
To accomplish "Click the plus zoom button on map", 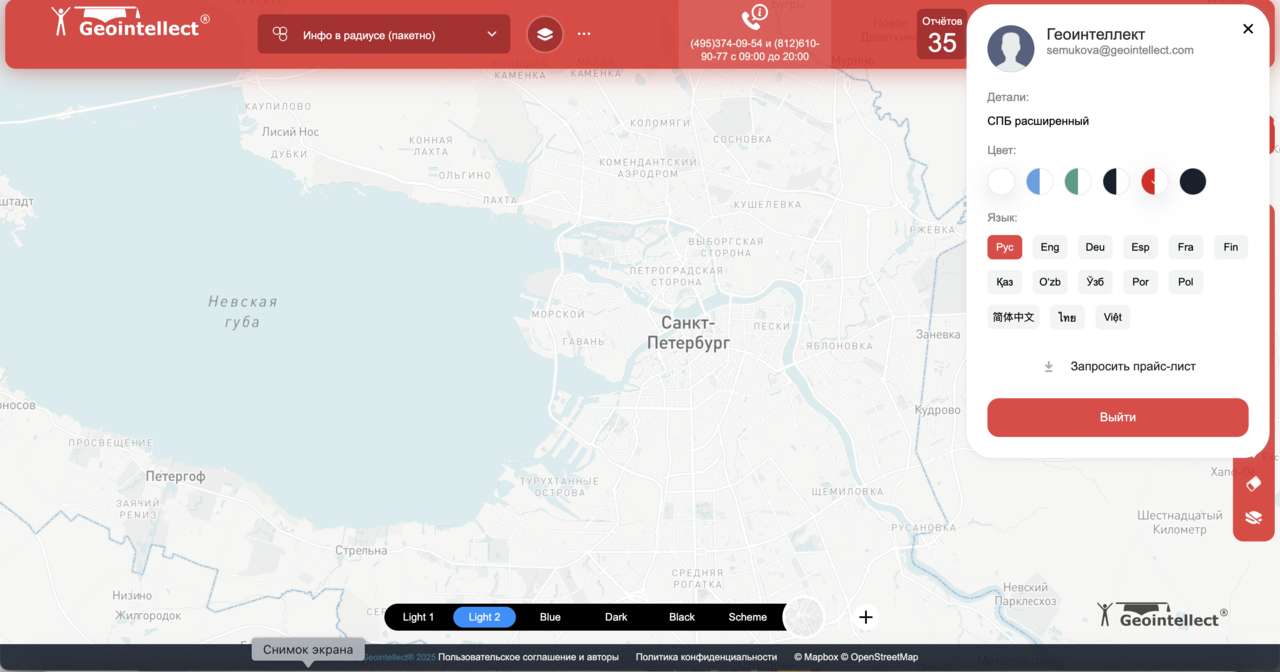I will [x=866, y=617].
